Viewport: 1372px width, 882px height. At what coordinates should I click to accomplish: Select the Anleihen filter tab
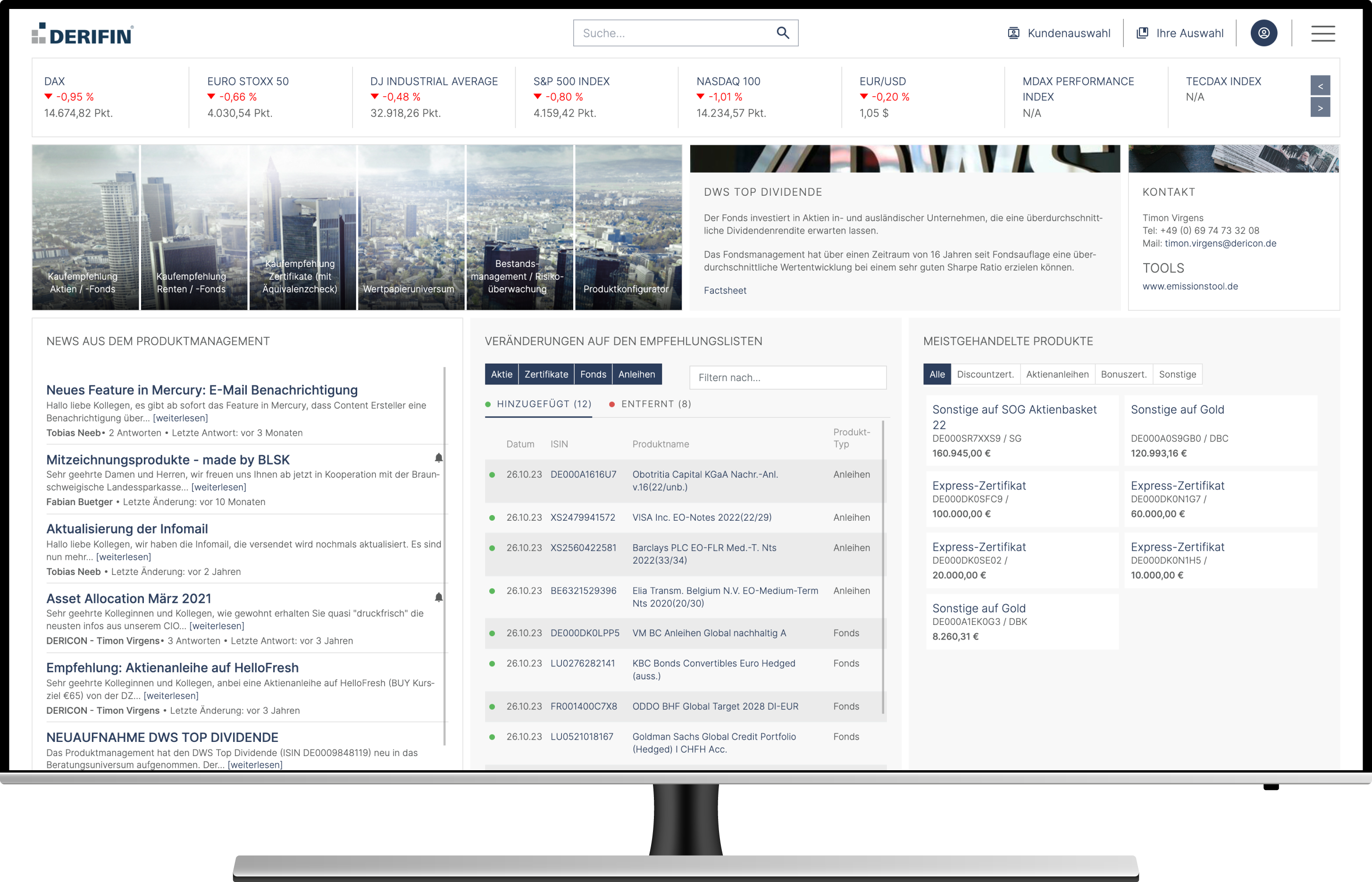pos(636,374)
